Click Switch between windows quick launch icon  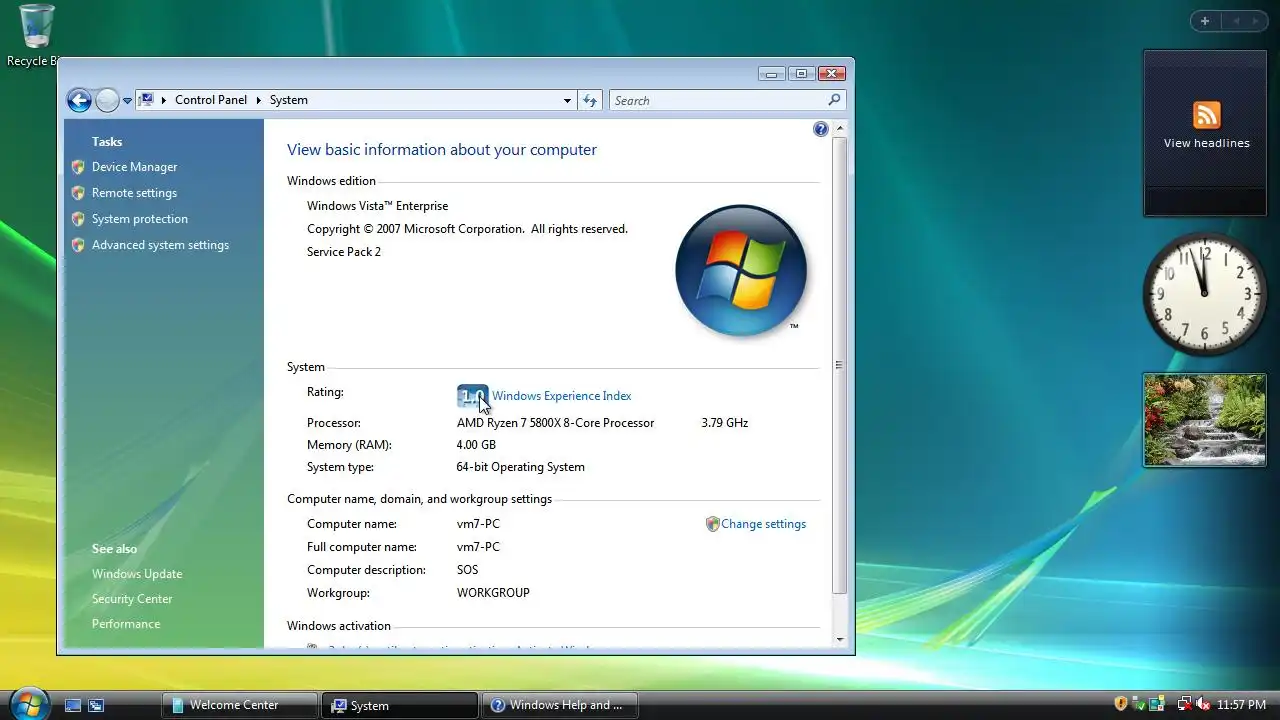(96, 705)
